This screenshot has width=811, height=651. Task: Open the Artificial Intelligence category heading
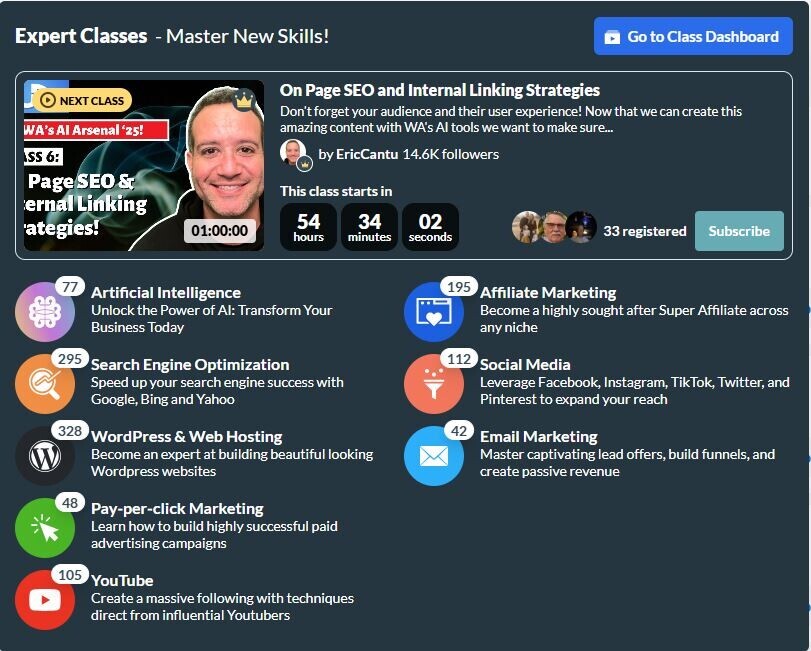pyautogui.click(x=166, y=293)
